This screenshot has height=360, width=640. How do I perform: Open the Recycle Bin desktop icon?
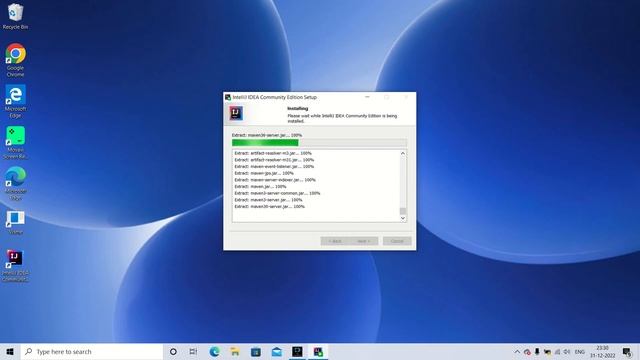pos(16,16)
